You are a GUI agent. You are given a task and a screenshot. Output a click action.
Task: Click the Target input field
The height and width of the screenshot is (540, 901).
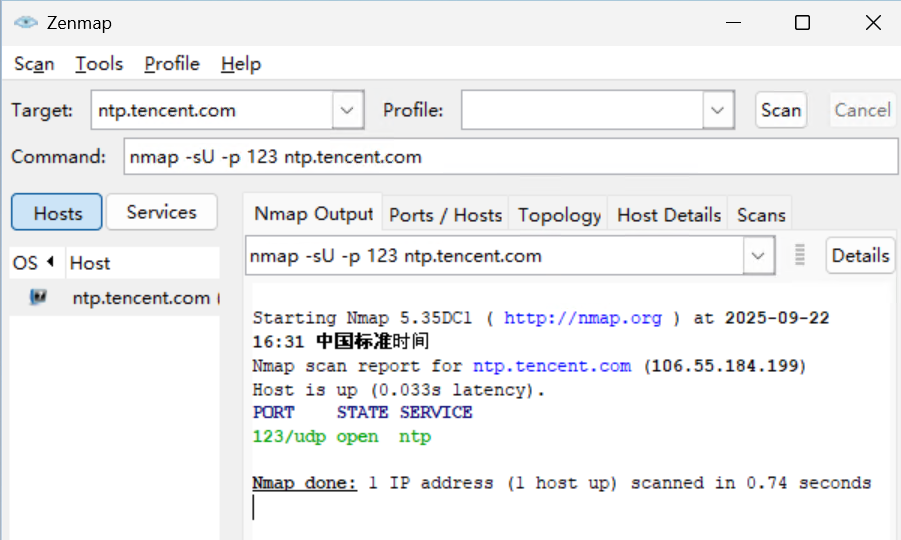point(212,110)
